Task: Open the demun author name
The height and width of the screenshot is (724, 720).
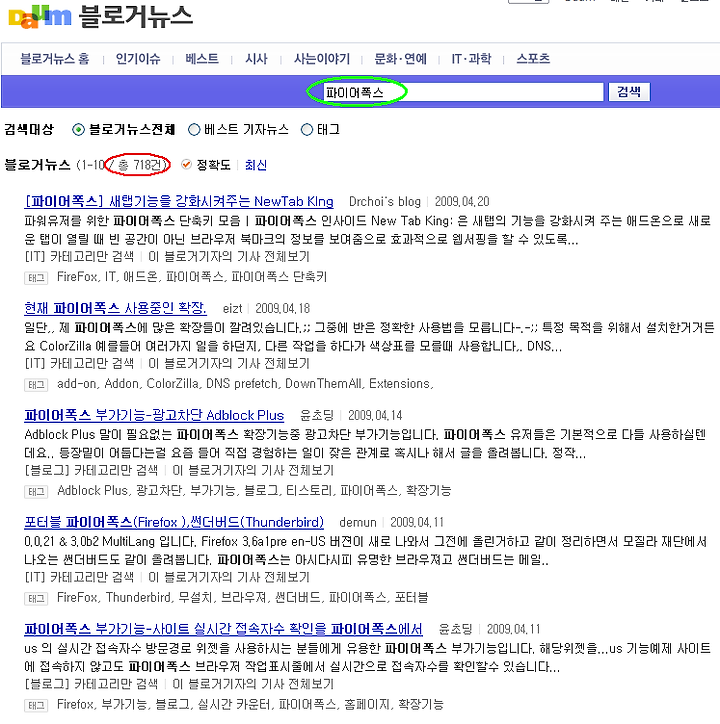Action: point(357,522)
